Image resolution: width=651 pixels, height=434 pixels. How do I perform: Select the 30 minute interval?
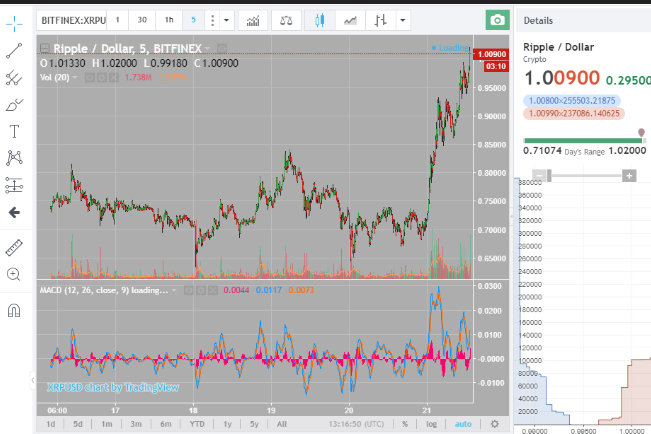pos(142,20)
